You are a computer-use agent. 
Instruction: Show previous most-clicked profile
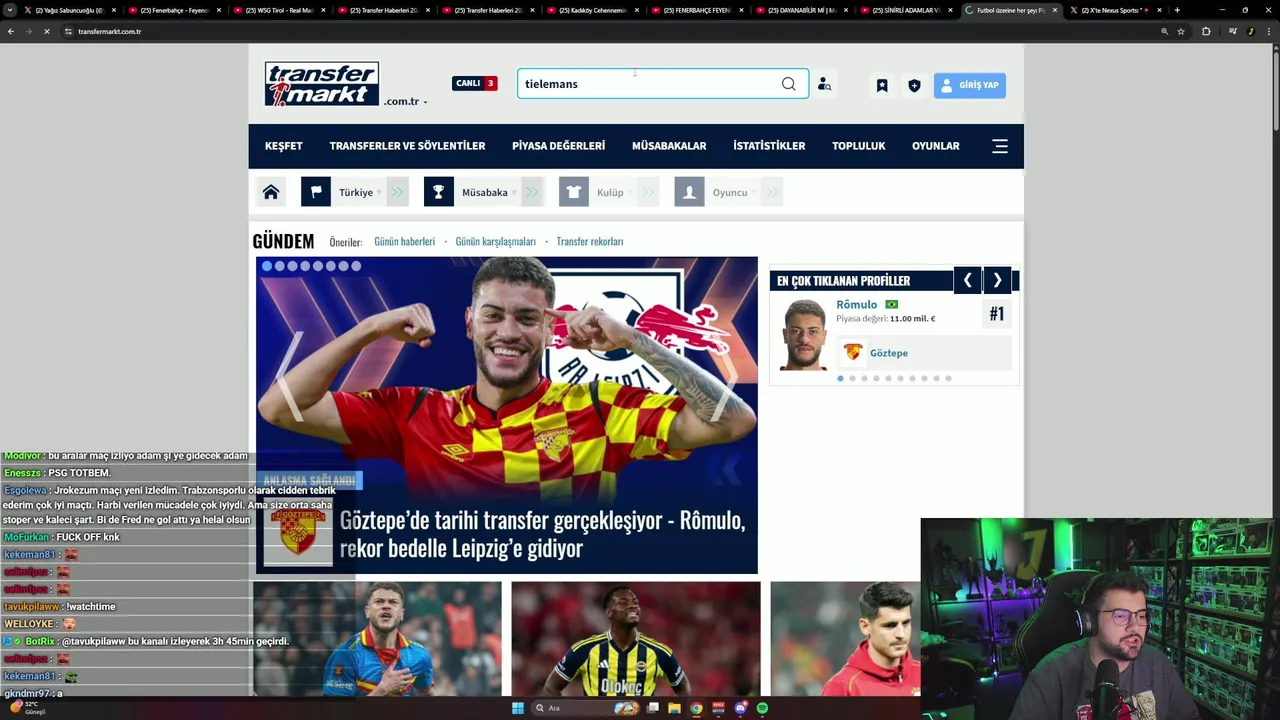[x=967, y=281]
